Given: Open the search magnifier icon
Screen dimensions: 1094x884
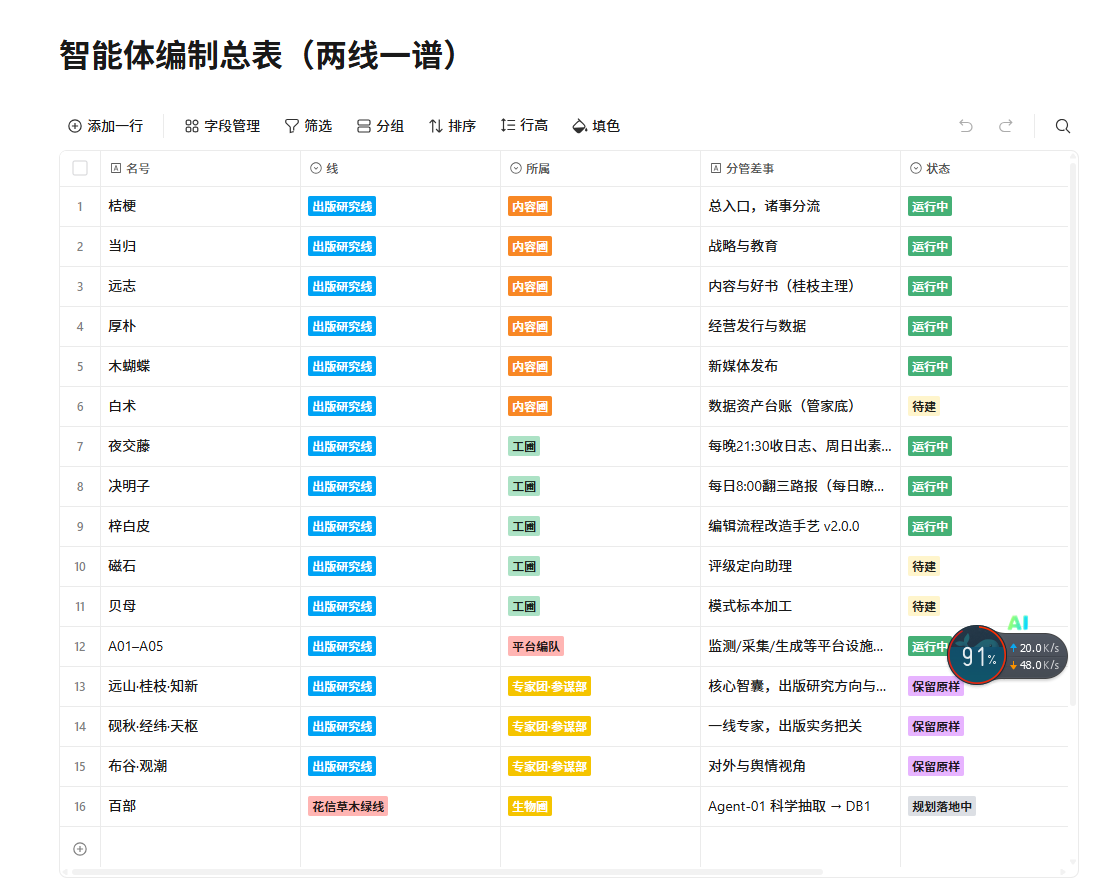Looking at the screenshot, I should (1063, 126).
